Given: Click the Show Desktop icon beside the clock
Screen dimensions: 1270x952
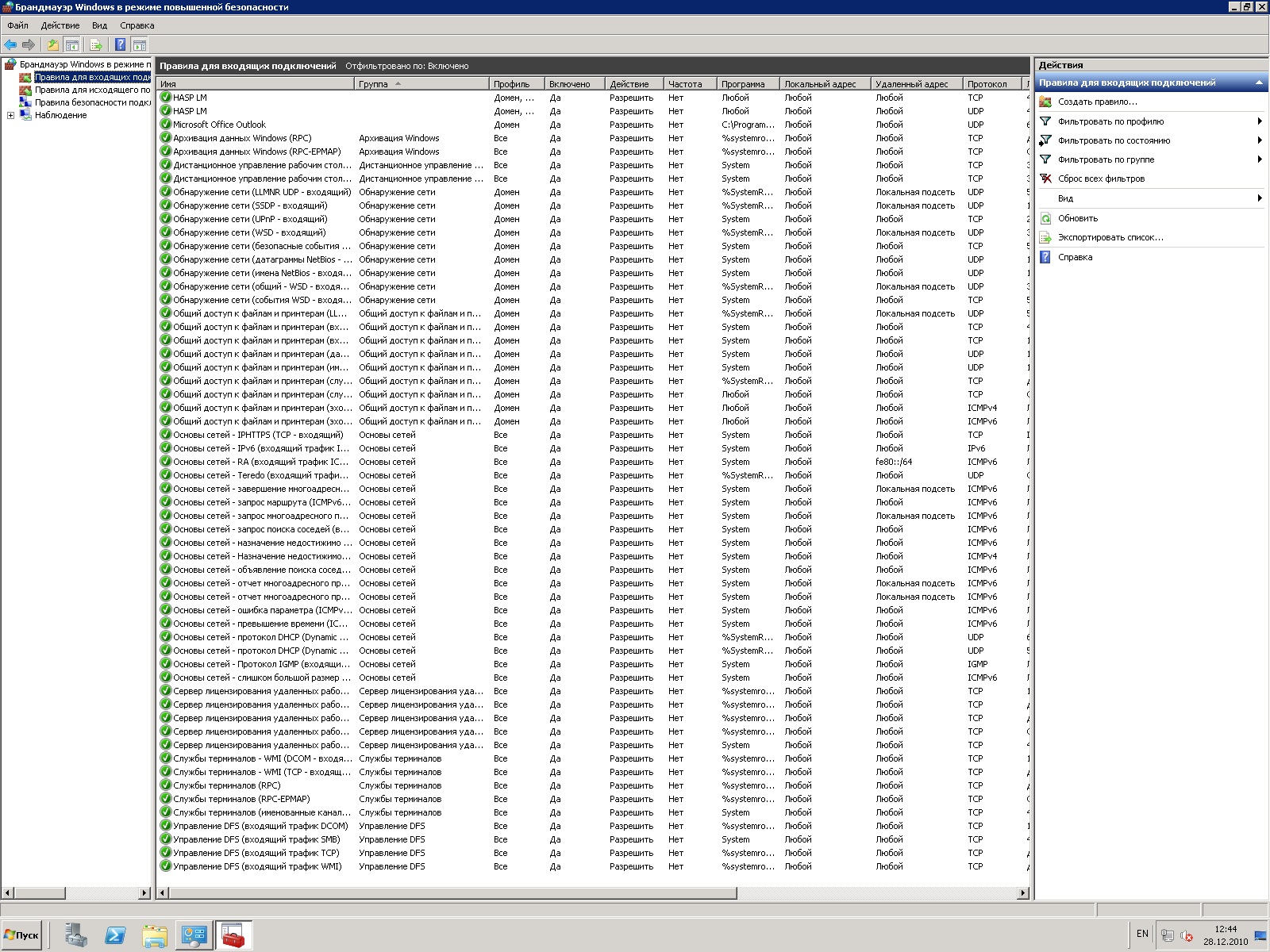Looking at the screenshot, I should coord(1260,936).
